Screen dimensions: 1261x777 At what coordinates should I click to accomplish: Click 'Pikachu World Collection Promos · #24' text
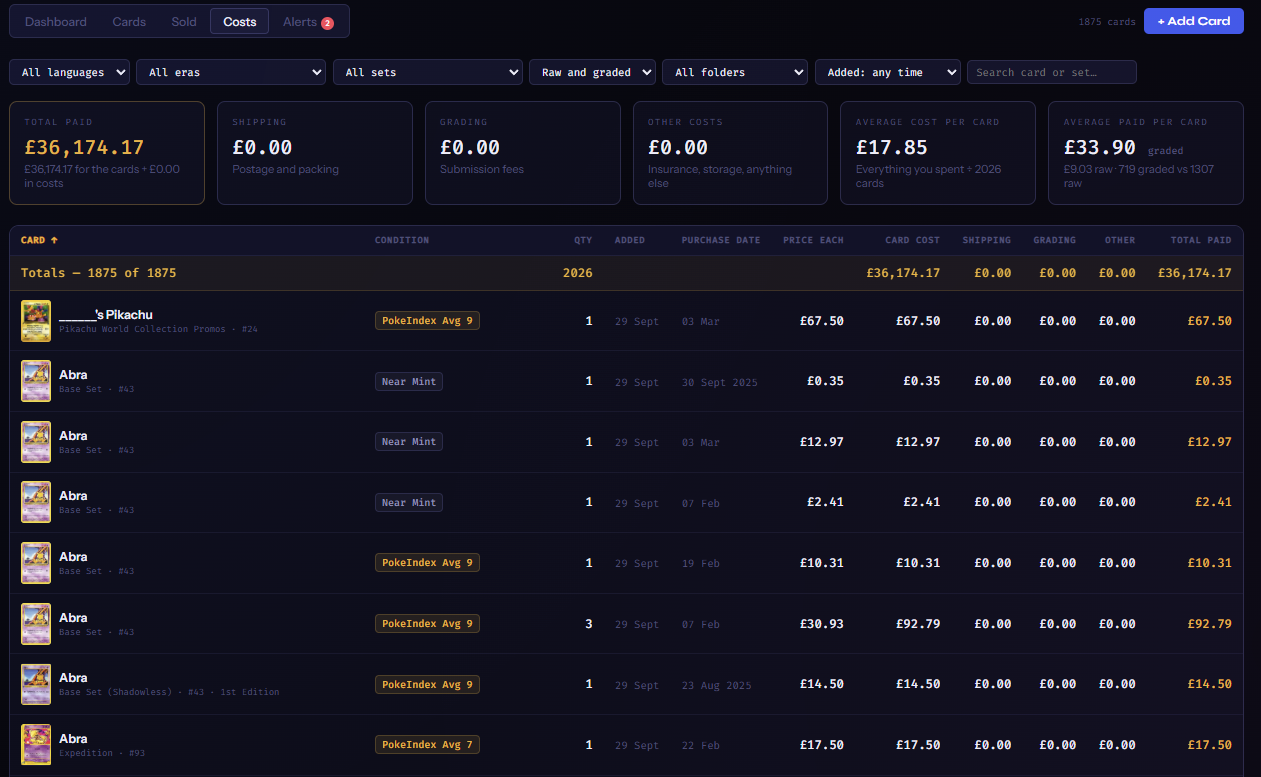coord(158,329)
